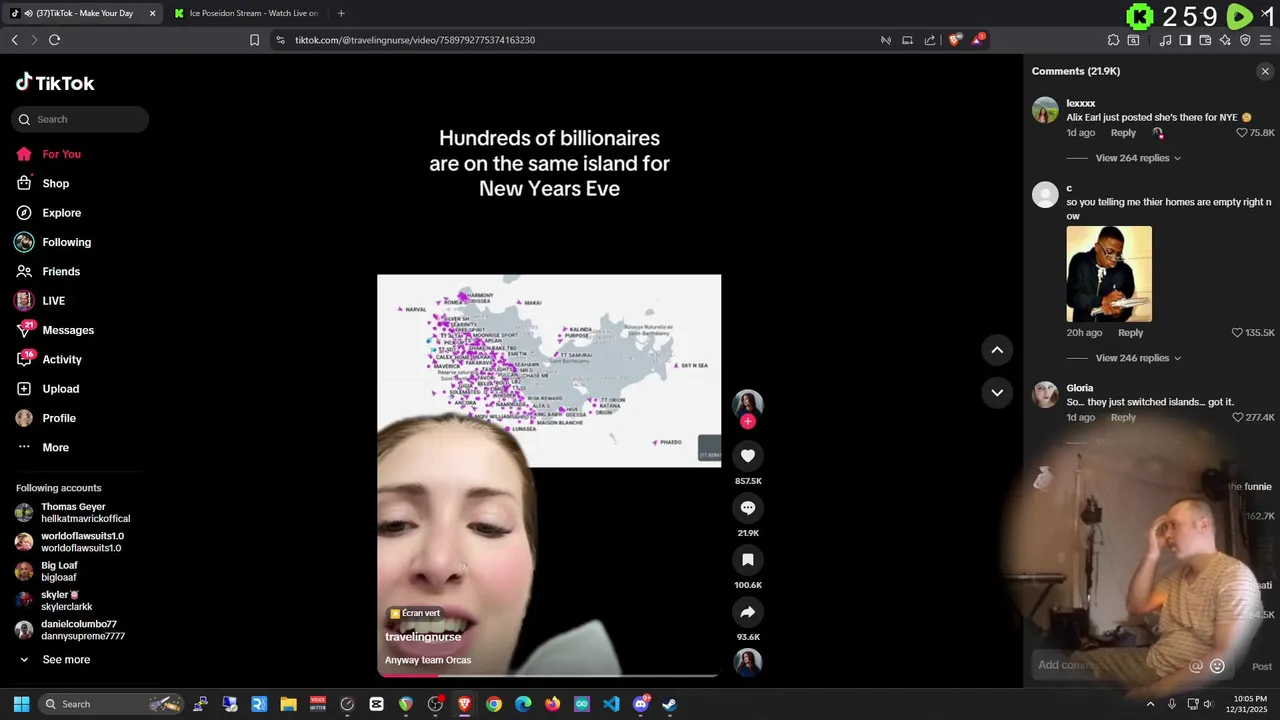Follow creator with red plus badge
The image size is (1280, 720).
click(x=747, y=421)
